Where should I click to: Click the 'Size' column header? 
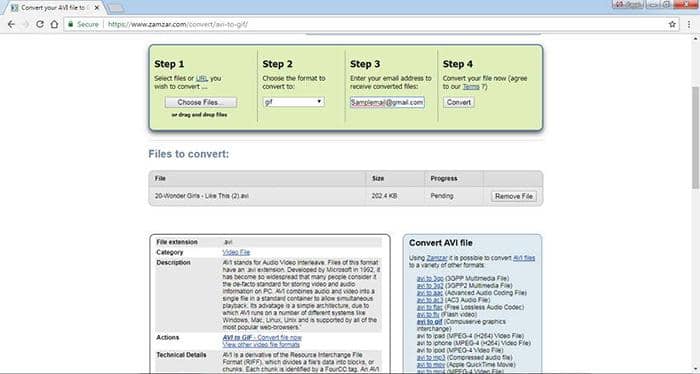378,179
